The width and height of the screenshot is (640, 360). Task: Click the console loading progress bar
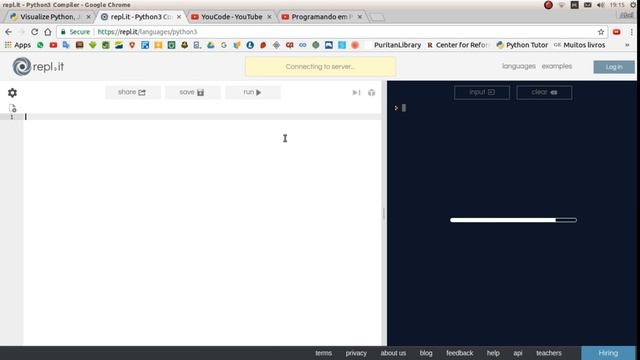(x=513, y=220)
